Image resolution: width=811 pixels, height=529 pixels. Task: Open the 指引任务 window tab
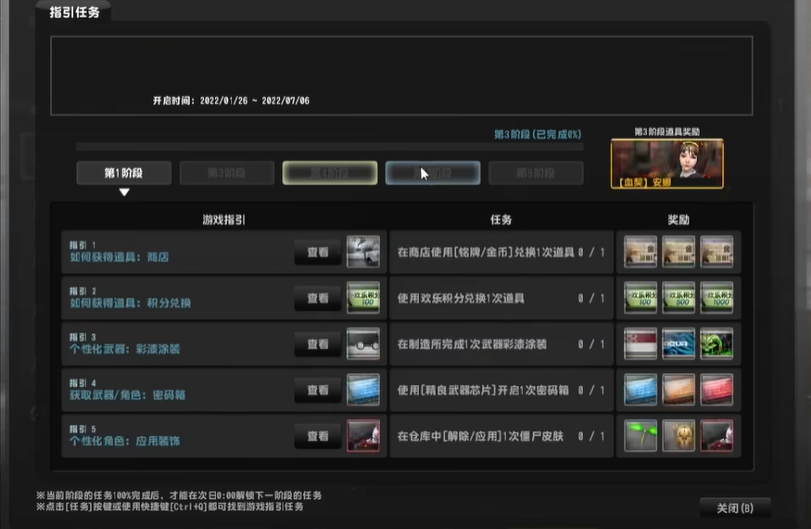74,12
